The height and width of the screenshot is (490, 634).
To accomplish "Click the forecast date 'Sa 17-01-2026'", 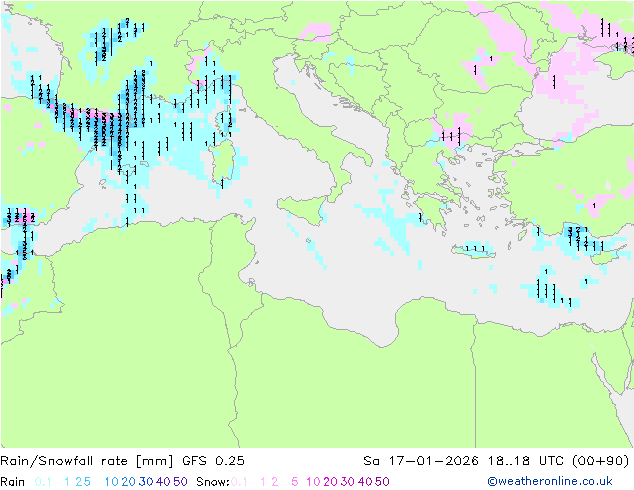I will point(421,461).
